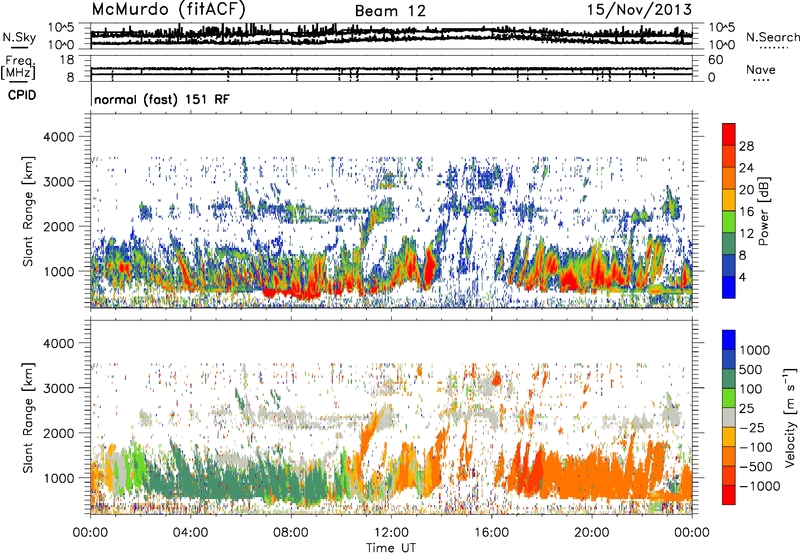This screenshot has height=554, width=800.
Task: Click the Beam 12 label
Action: [390, 11]
